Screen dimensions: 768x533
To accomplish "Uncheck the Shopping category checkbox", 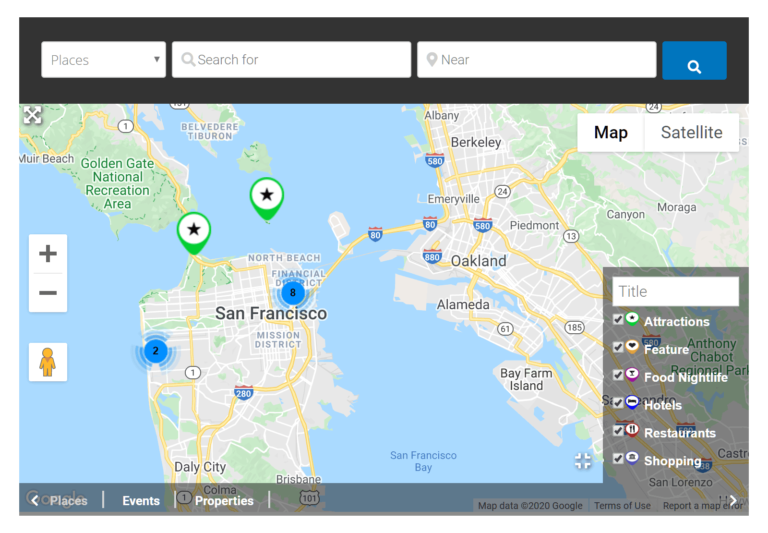I will click(x=618, y=459).
